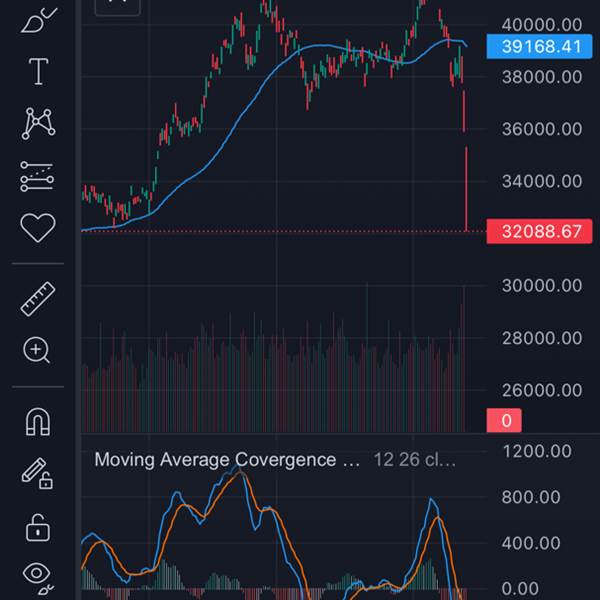Click the MACD settings text 12 26 cl...
The width and height of the screenshot is (600, 600).
pyautogui.click(x=414, y=460)
